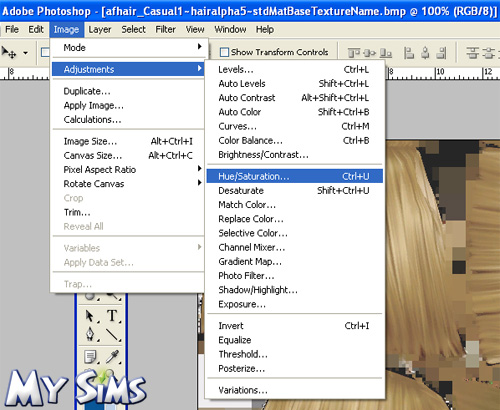500x410 pixels.
Task: Open the Window menu
Action: pos(230,29)
